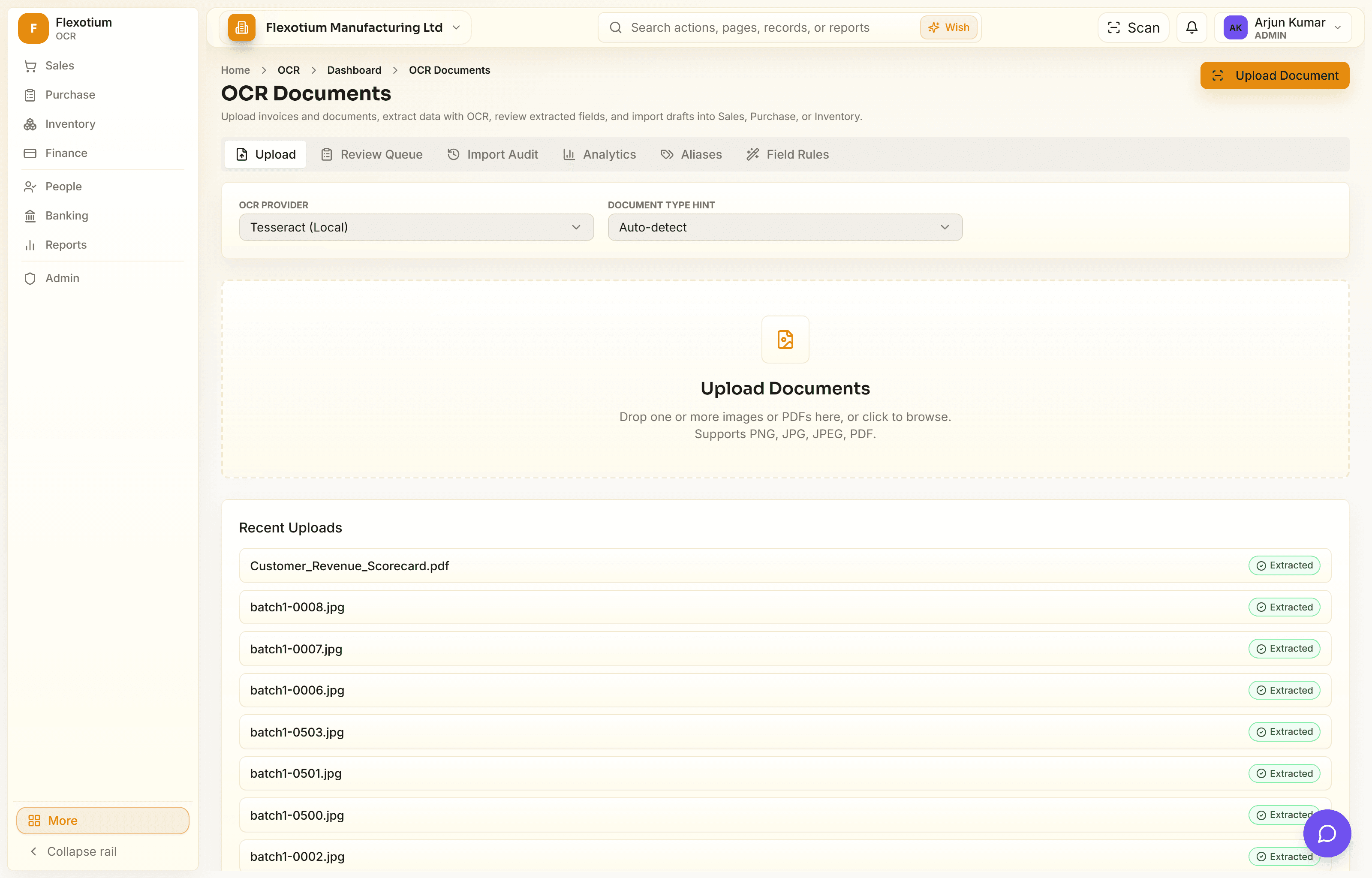Open batch1-0501.jpg row

click(x=785, y=774)
